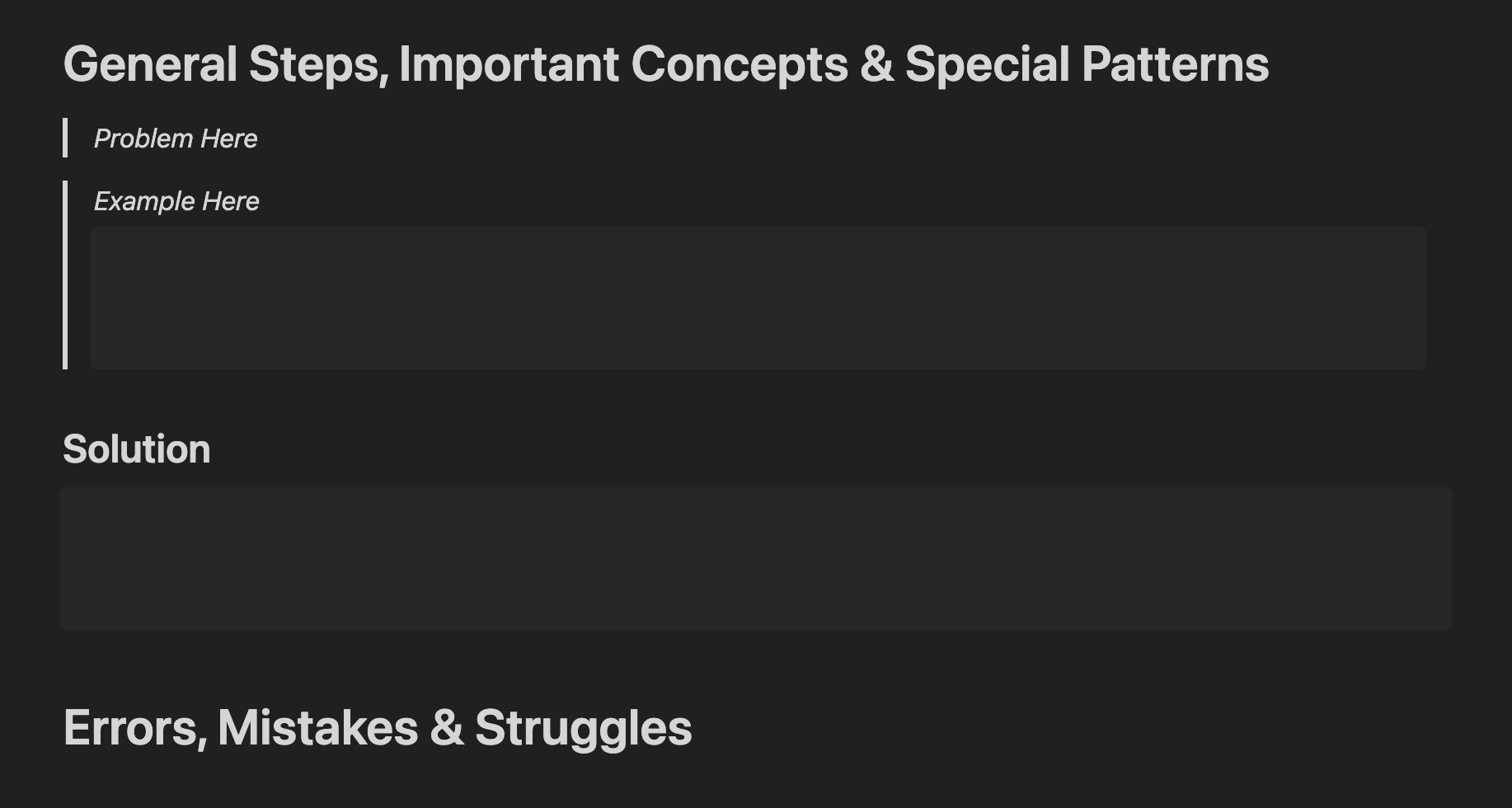
Task: Click the word "General" in the top heading
Action: [150, 64]
